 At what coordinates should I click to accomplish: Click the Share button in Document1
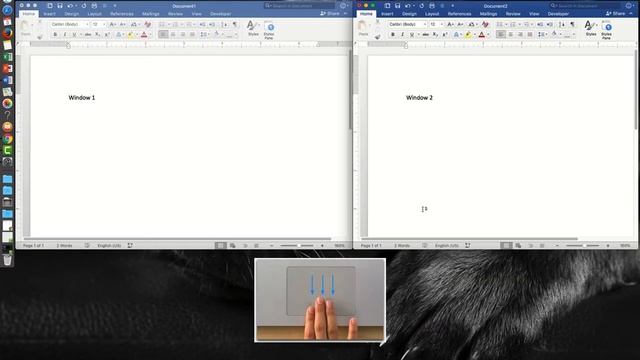(x=330, y=13)
